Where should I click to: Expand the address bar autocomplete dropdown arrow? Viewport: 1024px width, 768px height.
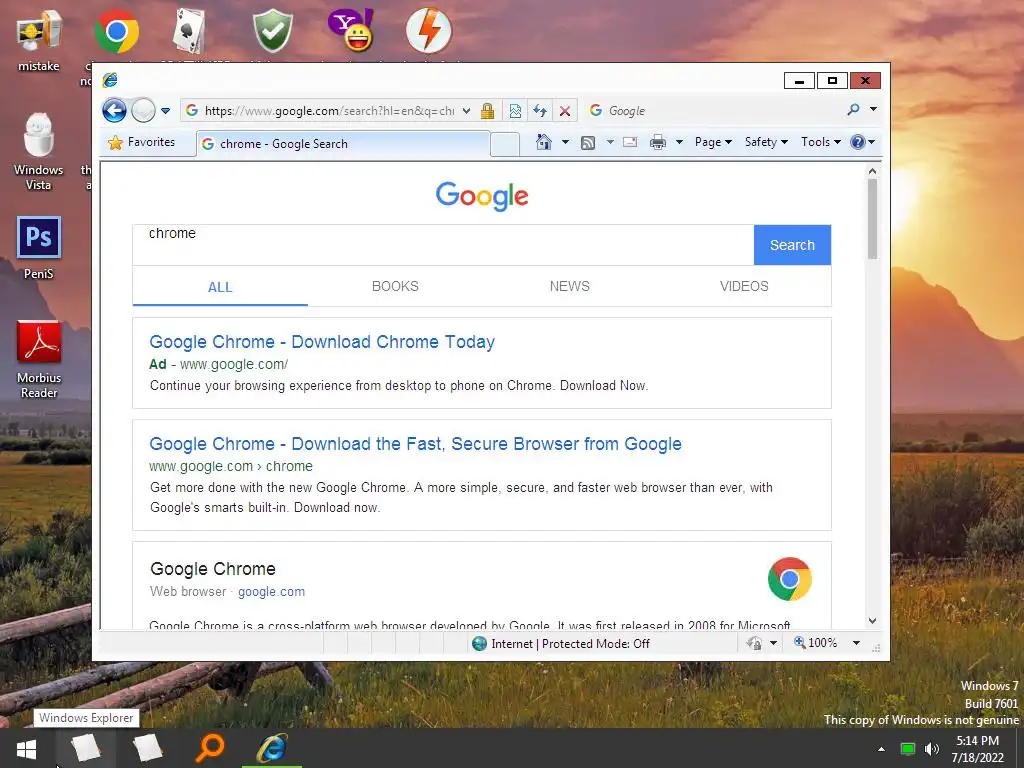tap(466, 111)
